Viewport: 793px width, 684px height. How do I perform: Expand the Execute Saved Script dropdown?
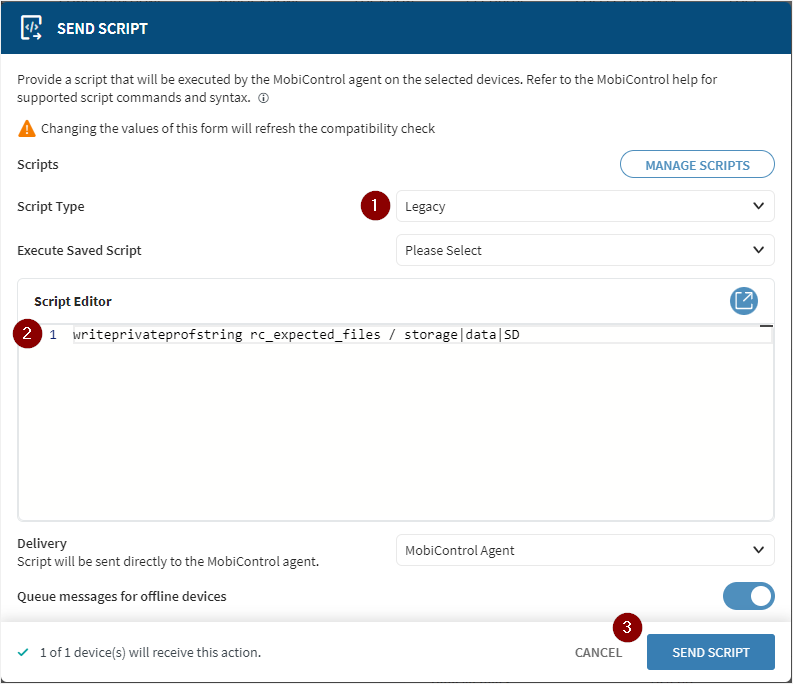[x=585, y=250]
